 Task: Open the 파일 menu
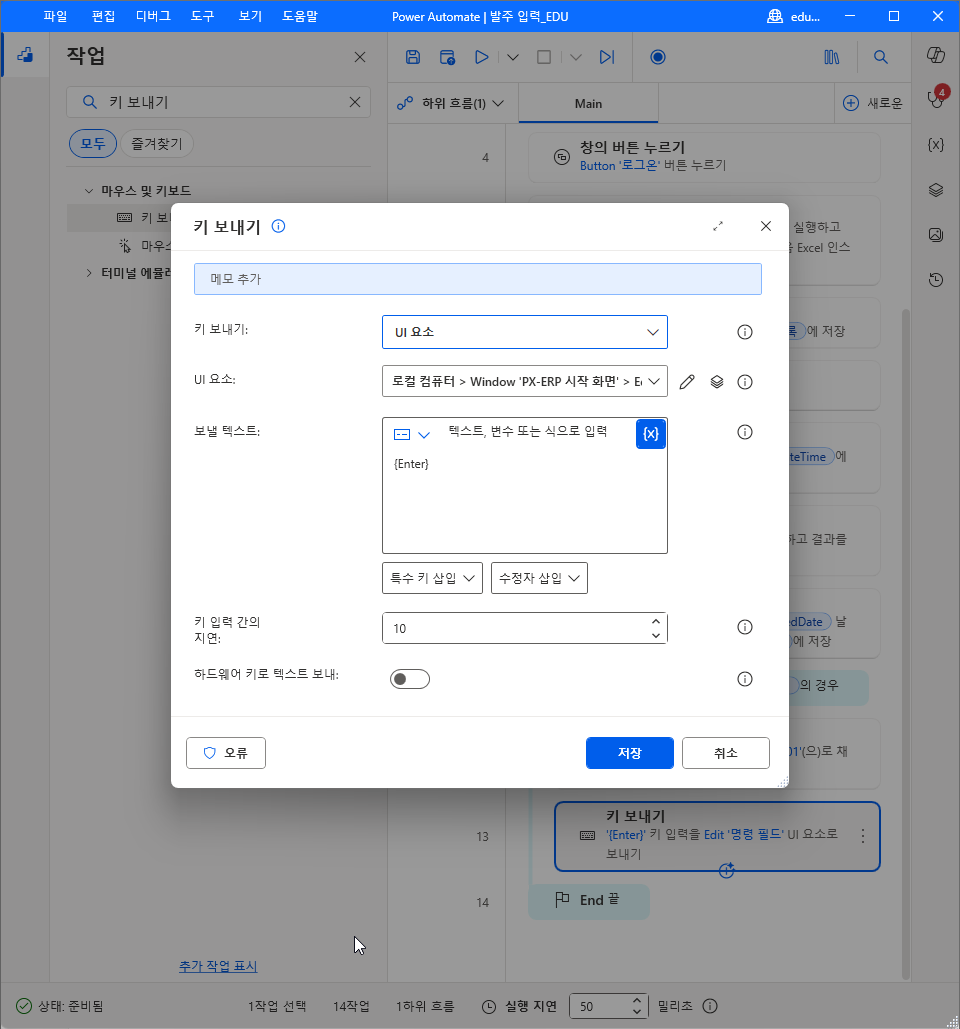(55, 16)
